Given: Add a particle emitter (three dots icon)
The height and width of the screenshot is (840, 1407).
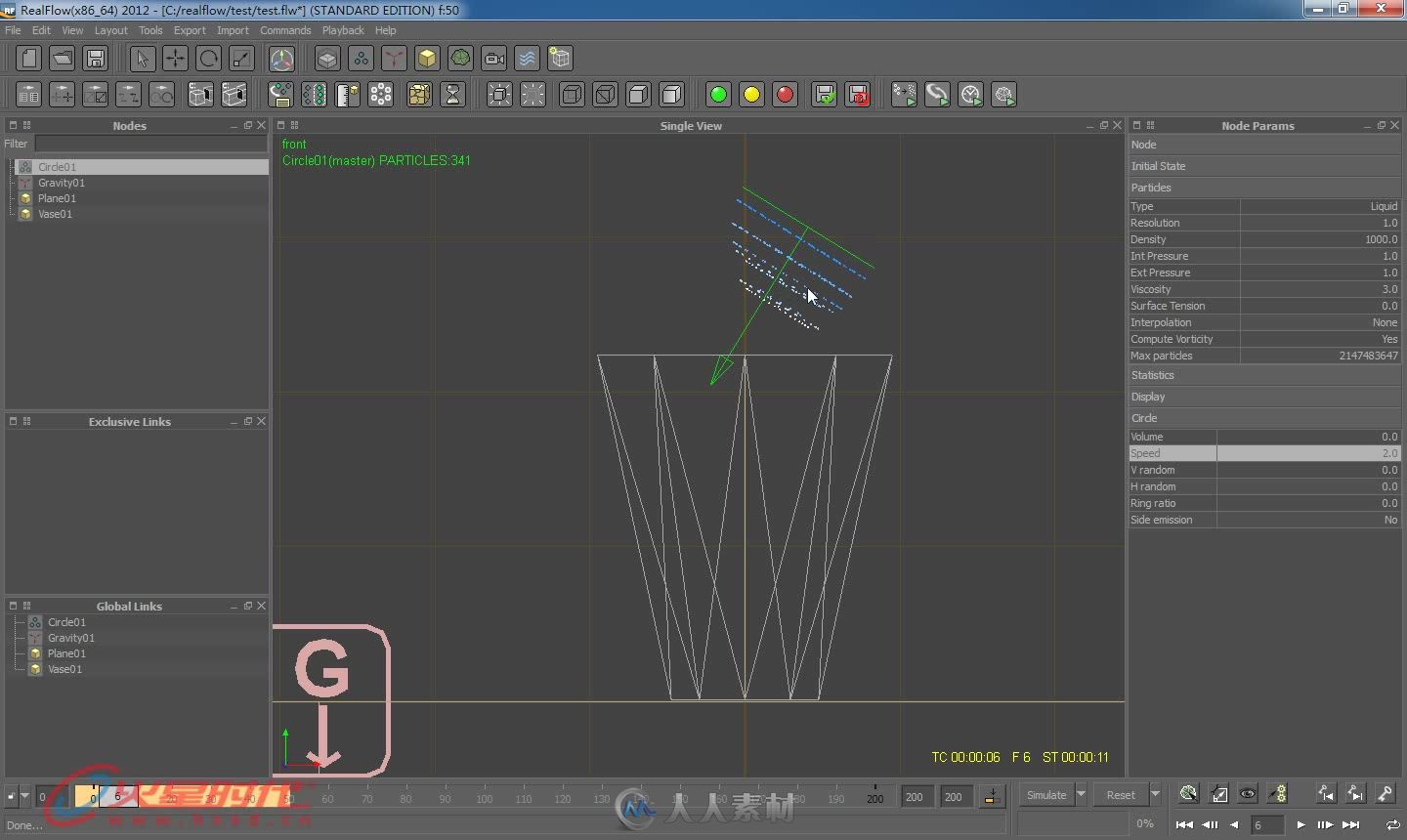Looking at the screenshot, I should pos(361,59).
